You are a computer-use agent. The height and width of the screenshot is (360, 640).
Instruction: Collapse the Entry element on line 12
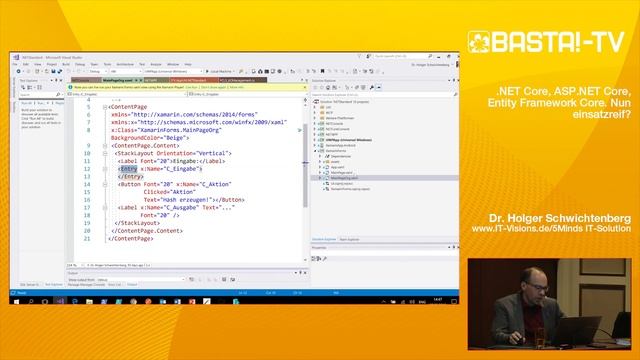point(105,169)
